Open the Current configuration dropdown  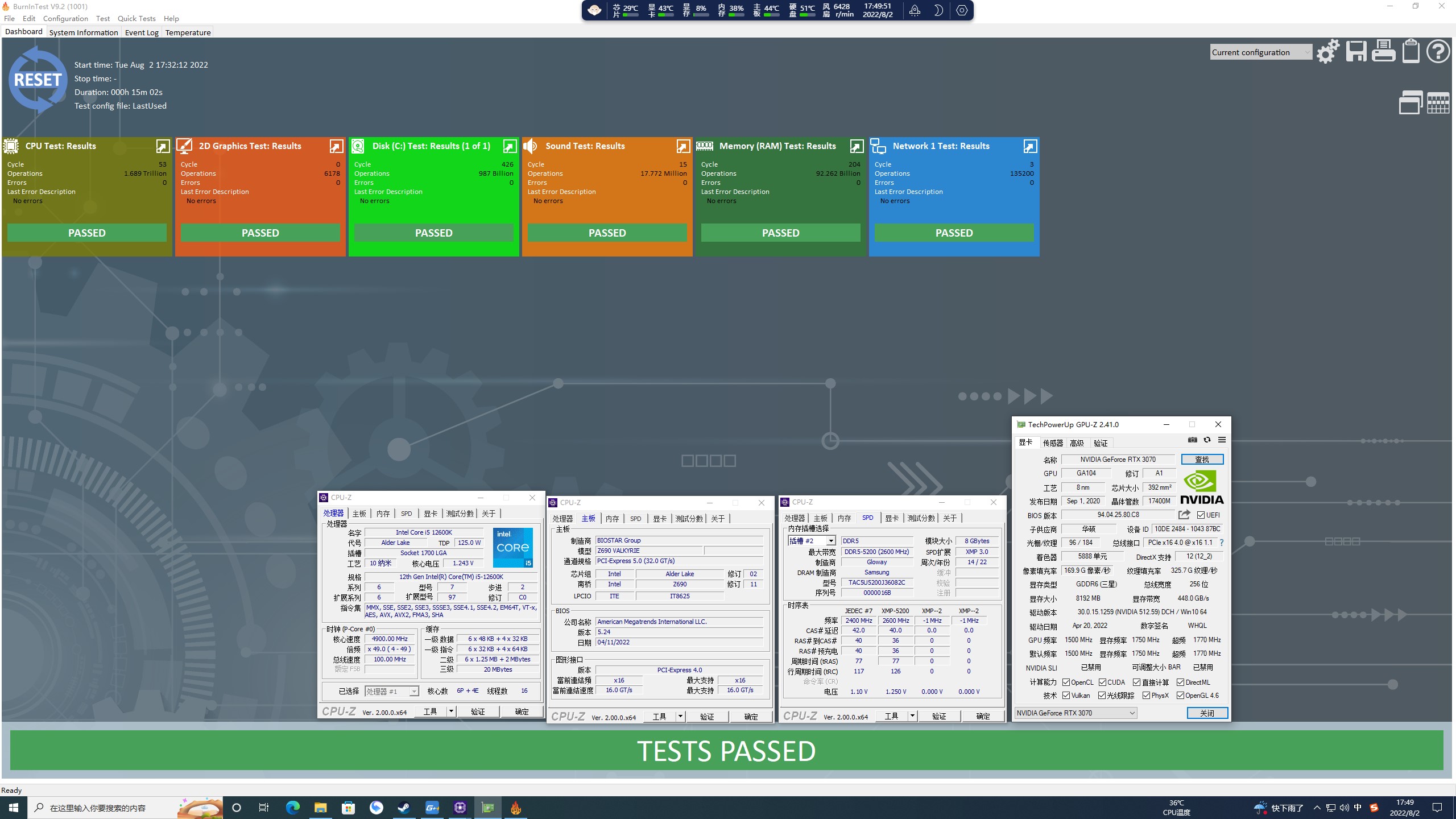click(x=1261, y=52)
